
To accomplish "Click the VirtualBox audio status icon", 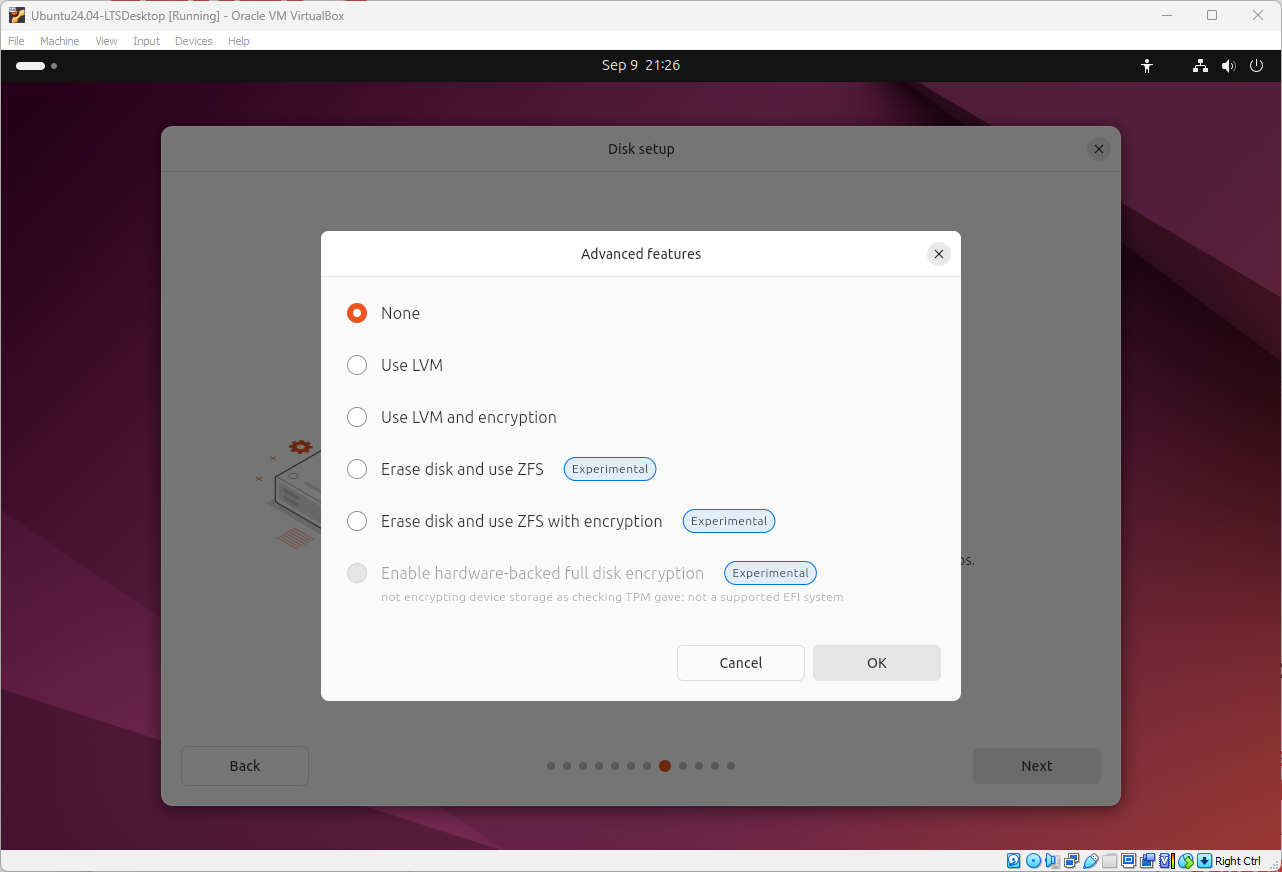I will point(1052,861).
